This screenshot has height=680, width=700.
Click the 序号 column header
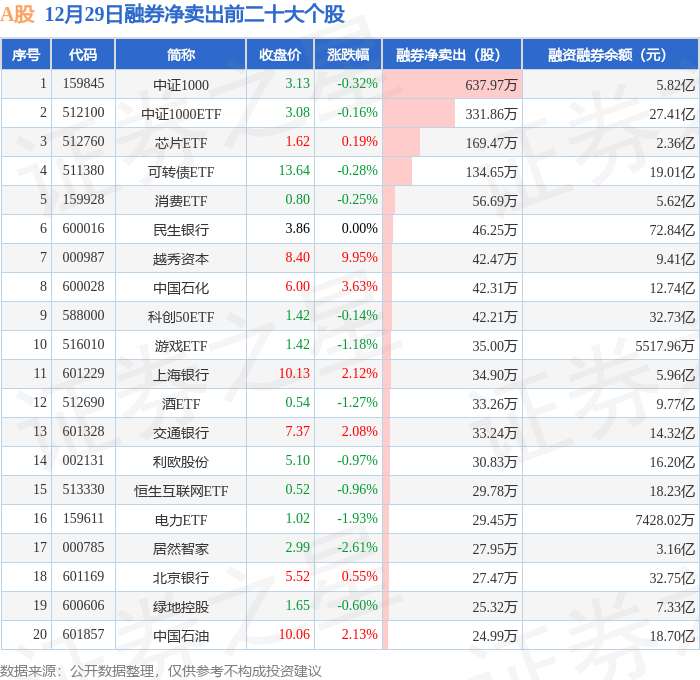(26, 54)
